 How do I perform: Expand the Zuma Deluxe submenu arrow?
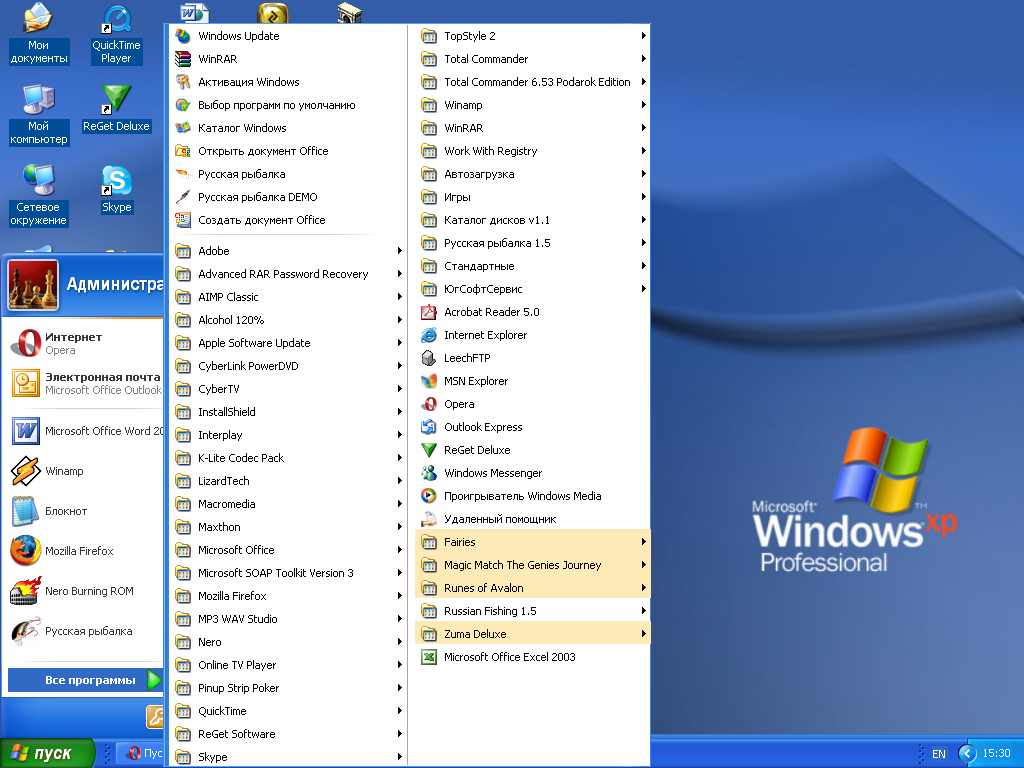tap(644, 633)
